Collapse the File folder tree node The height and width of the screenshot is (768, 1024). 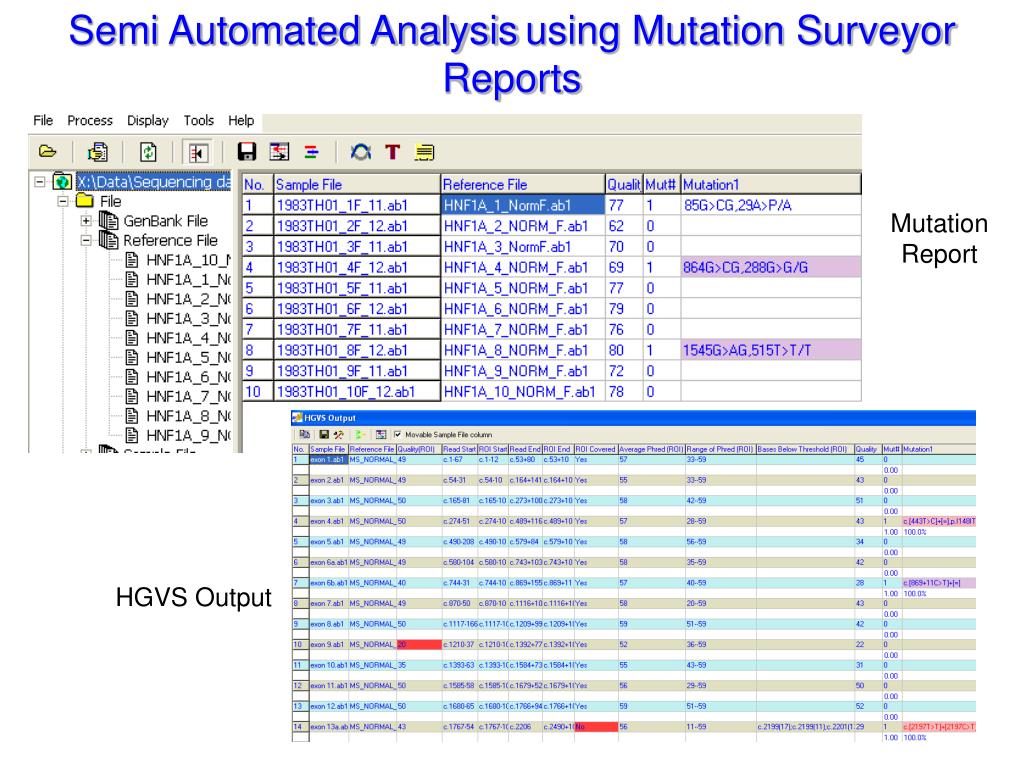[x=63, y=201]
